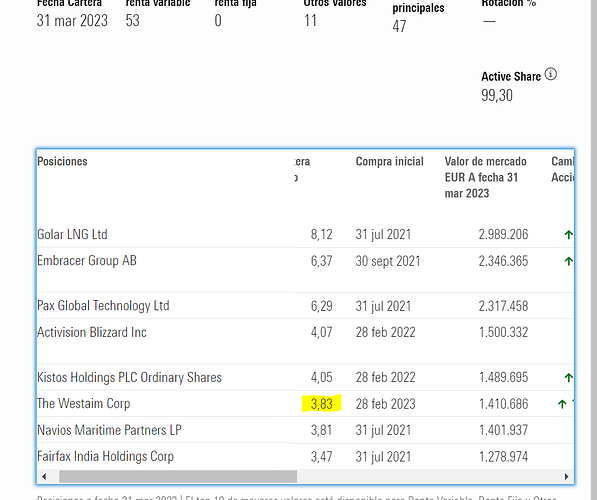Viewport: 597px width, 500px height.
Task: Click the horizontal scrollbar thumb of the table
Action: point(178,476)
